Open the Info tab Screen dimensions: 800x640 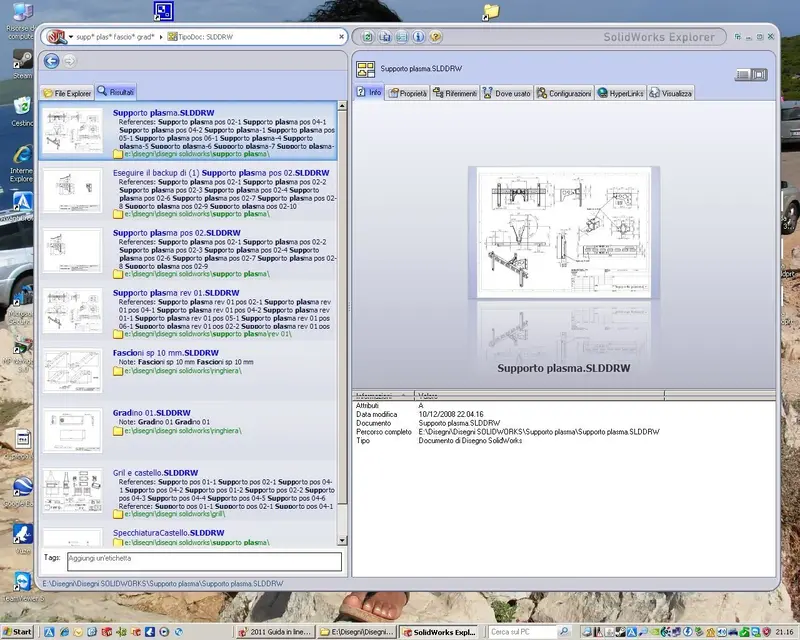tap(369, 92)
